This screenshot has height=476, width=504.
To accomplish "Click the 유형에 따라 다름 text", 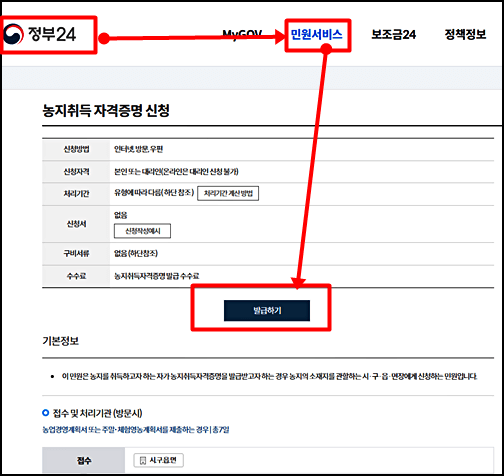I will pos(154,193).
